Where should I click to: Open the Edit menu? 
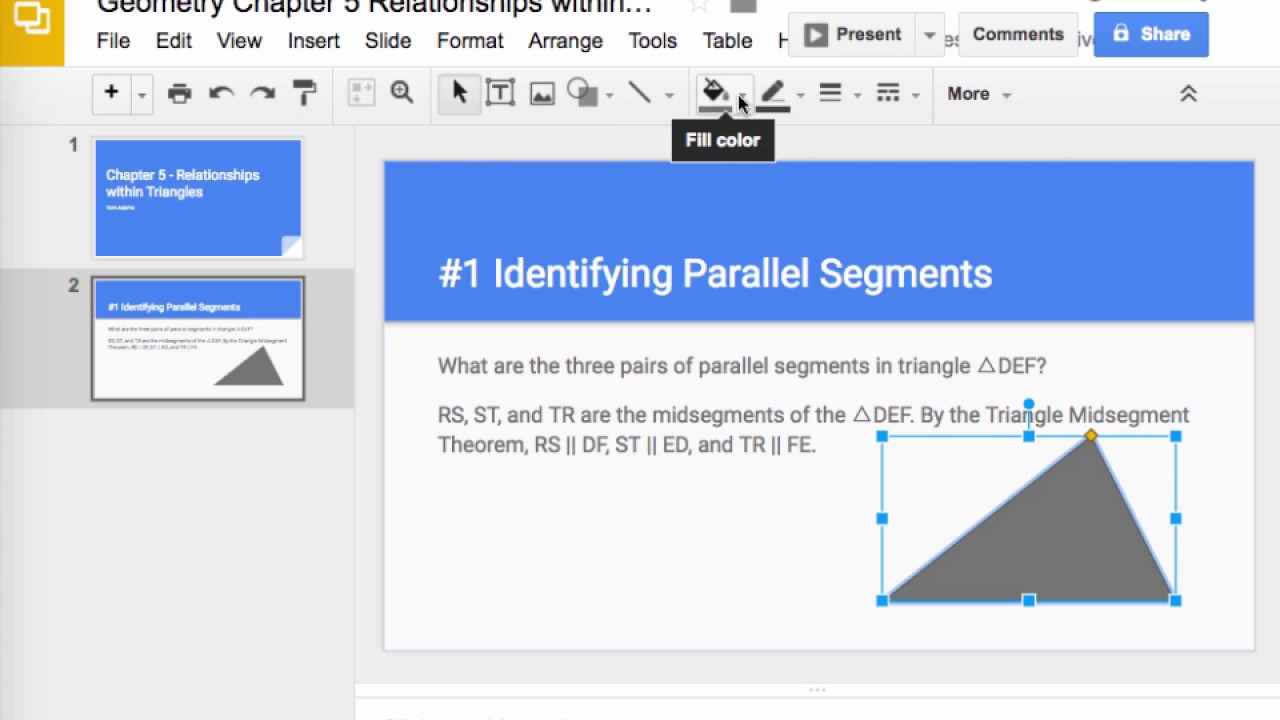[x=173, y=41]
